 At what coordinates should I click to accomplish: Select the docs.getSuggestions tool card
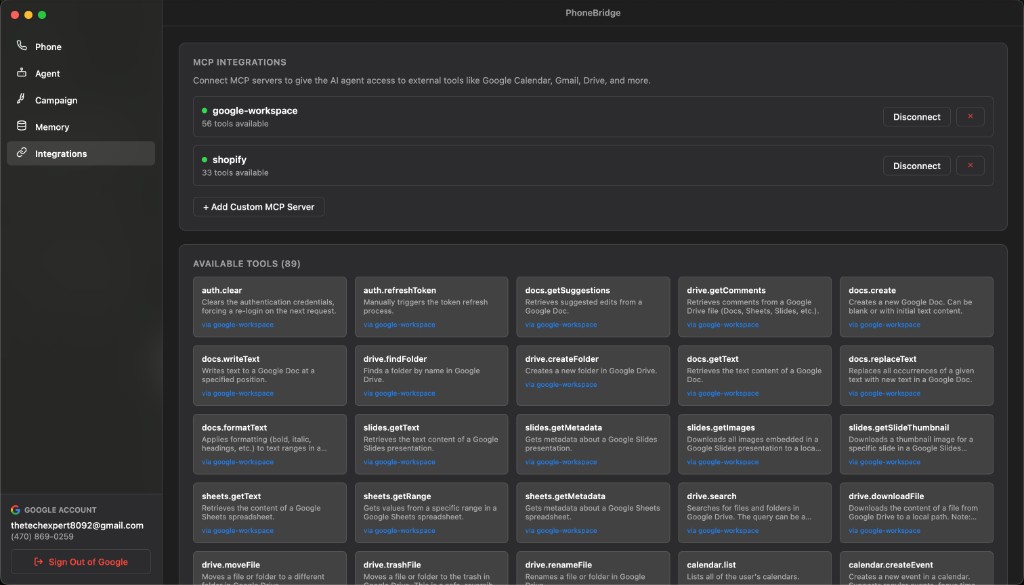593,307
